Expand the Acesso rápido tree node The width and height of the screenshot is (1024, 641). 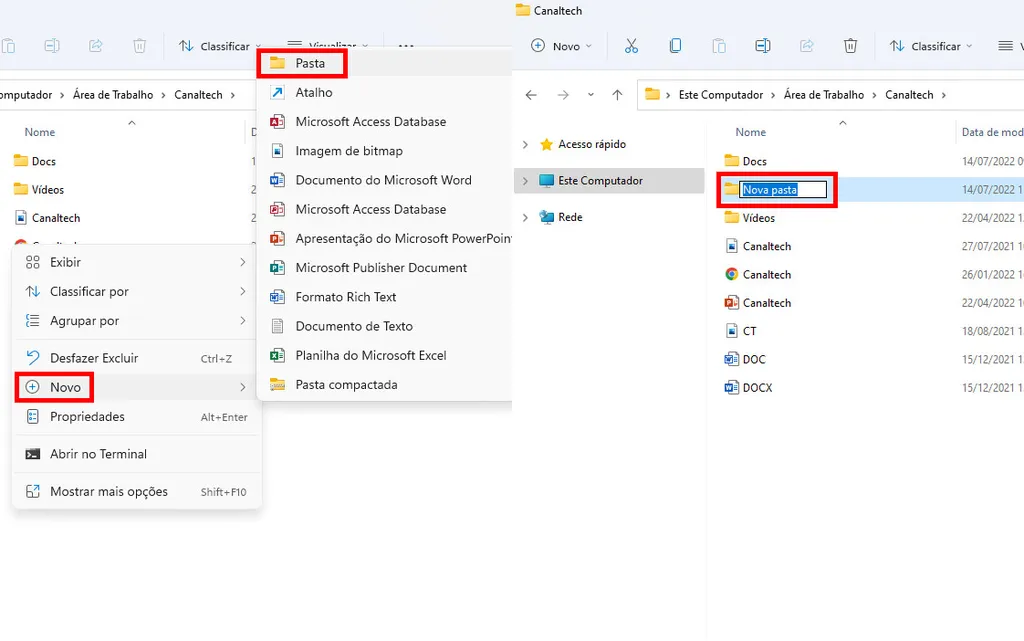coord(525,144)
